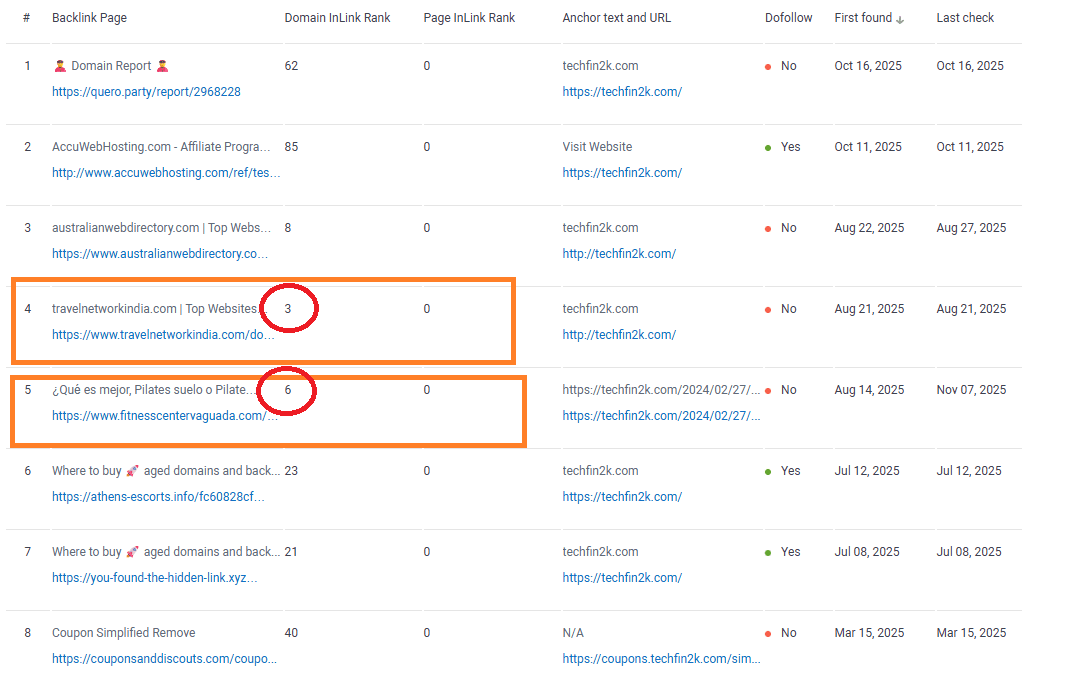Open the australianwebdirectory.com link
This screenshot has width=1085, height=697.
tap(160, 254)
